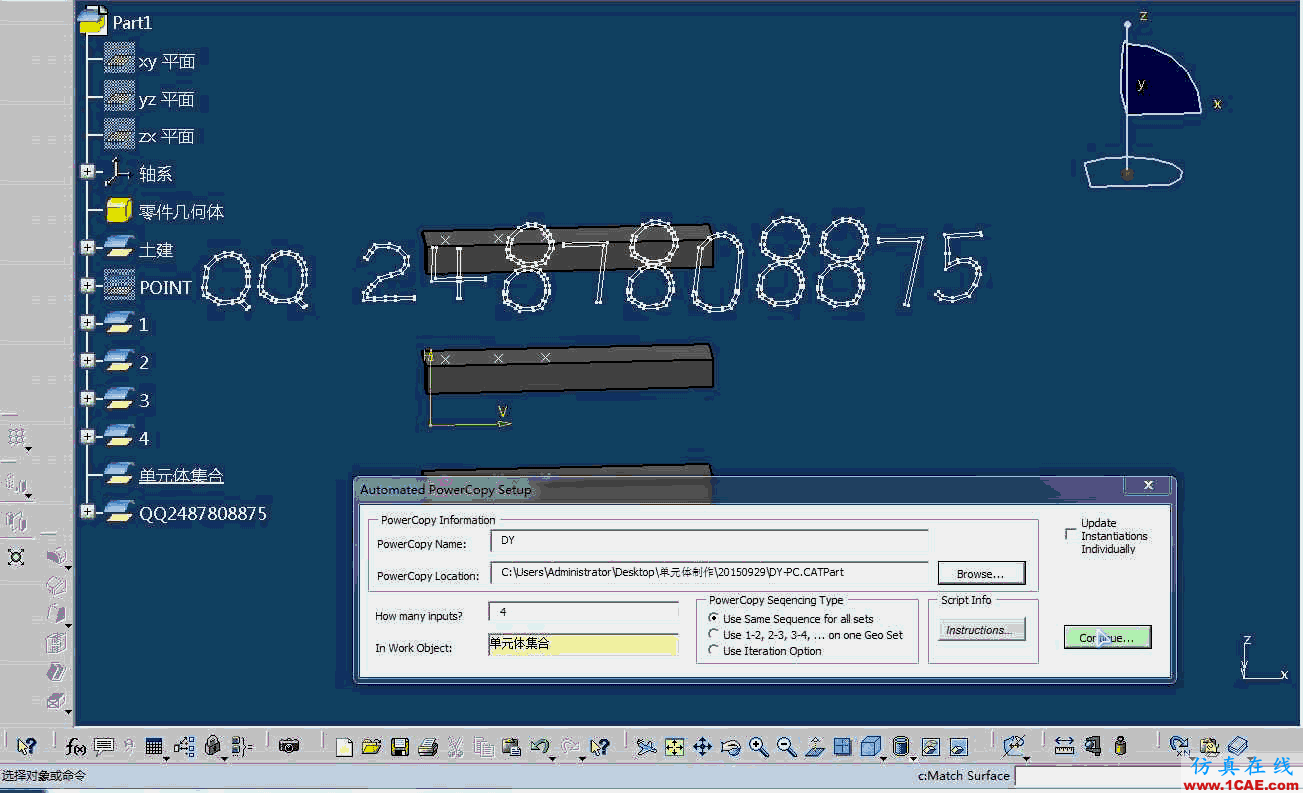This screenshot has width=1303, height=793.
Task: Close the Automated PowerCopy Setup dialog
Action: point(1148,485)
